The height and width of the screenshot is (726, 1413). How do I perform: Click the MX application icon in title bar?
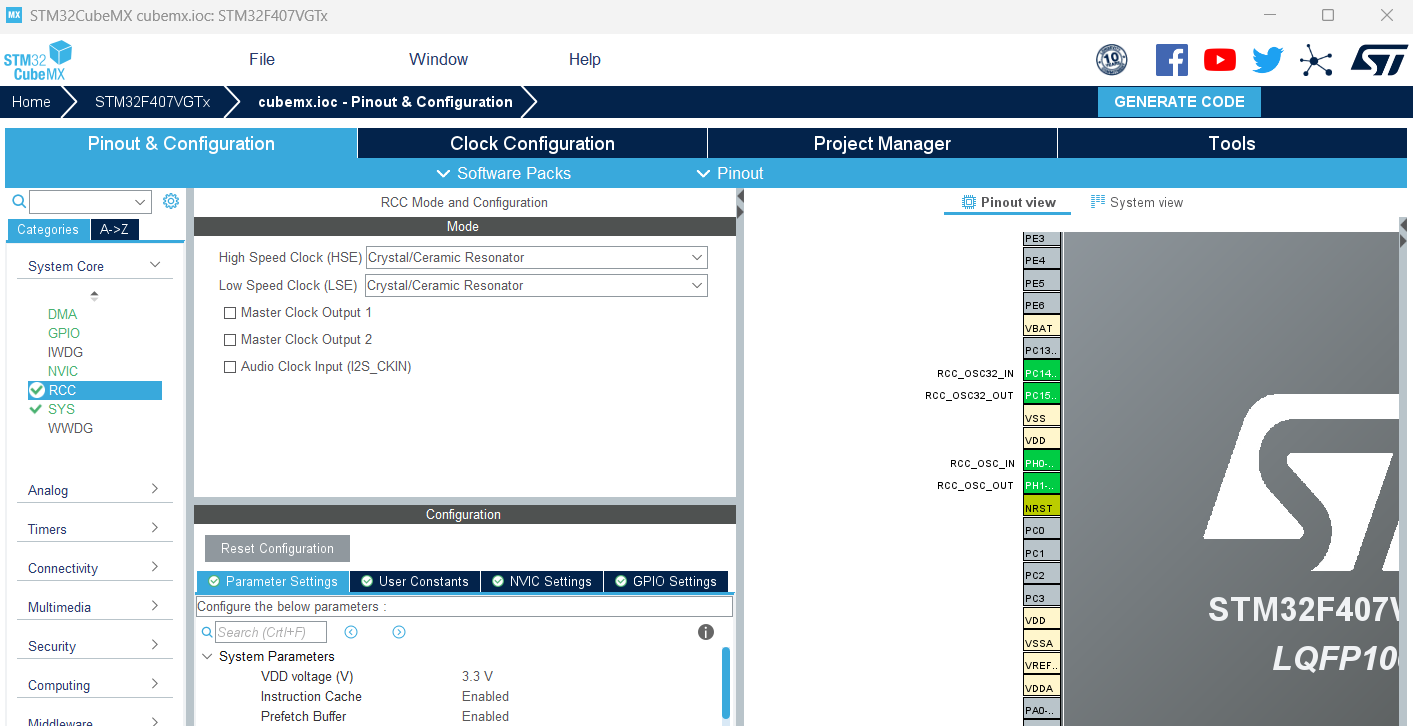pos(14,15)
